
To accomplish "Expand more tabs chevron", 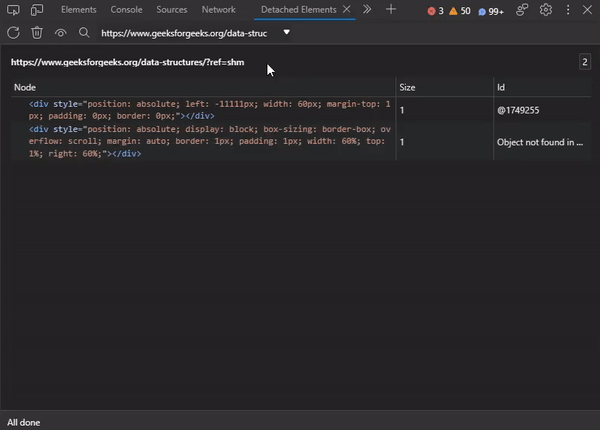I will tap(367, 10).
